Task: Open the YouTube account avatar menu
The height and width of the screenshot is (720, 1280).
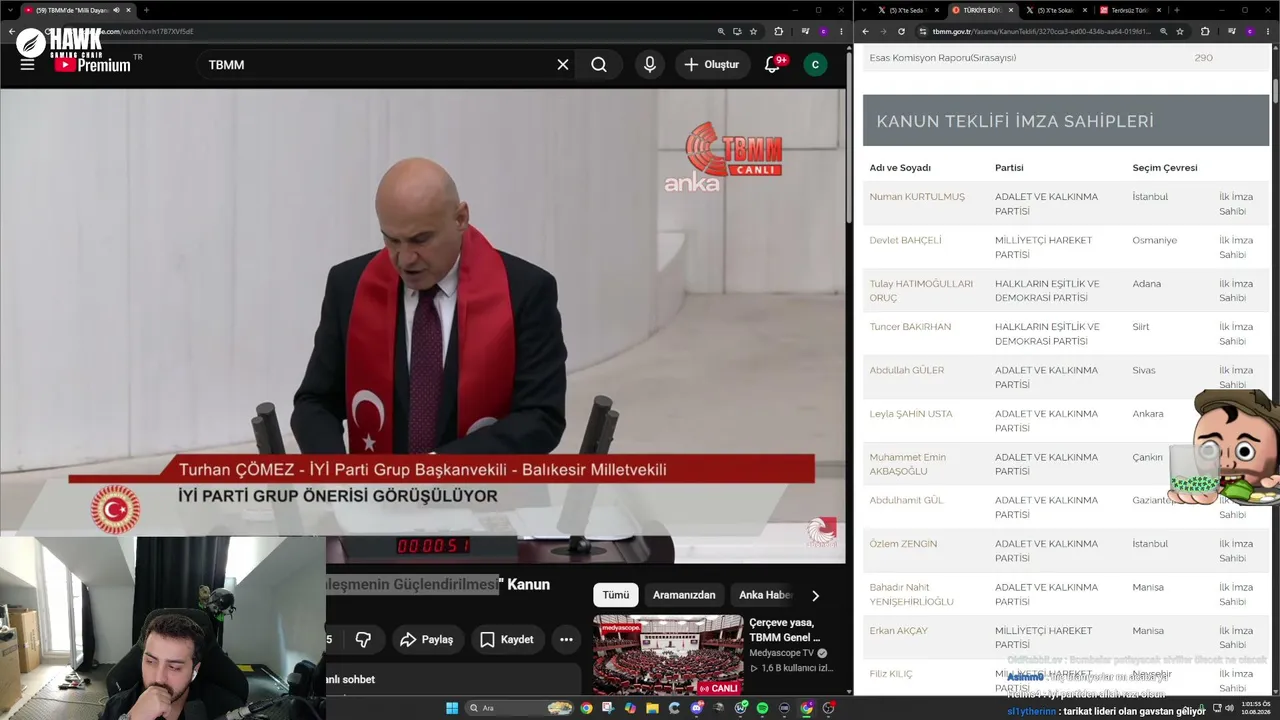Action: [x=815, y=64]
